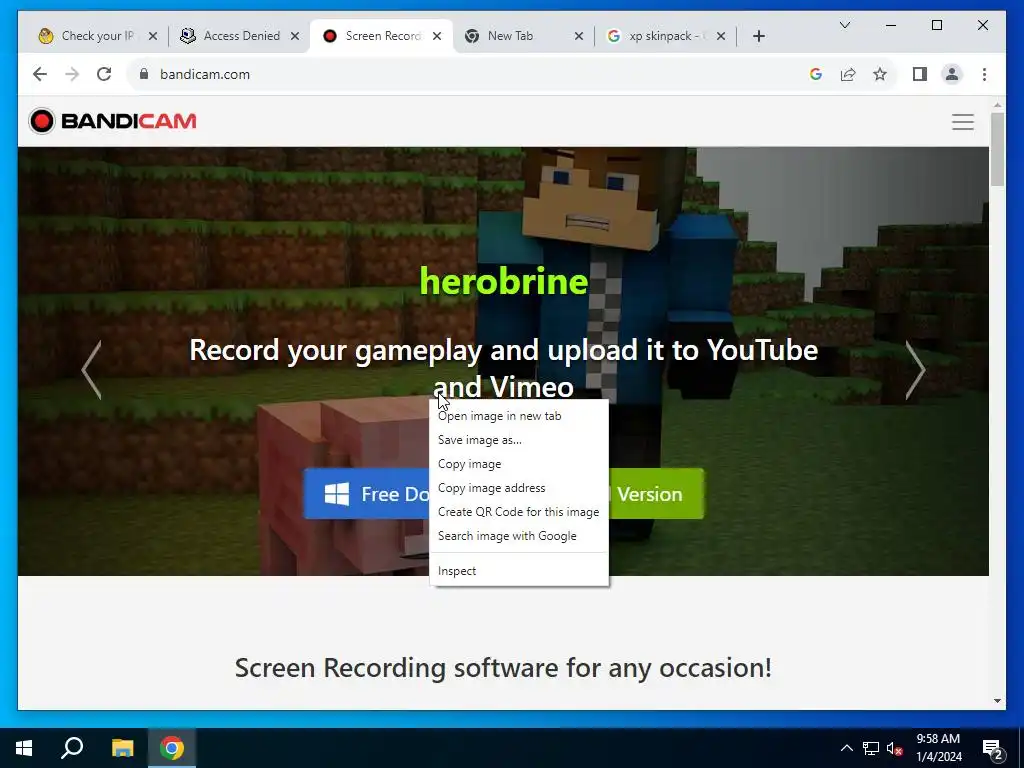
Task: Click the scrollbar up arrow
Action: (x=997, y=104)
